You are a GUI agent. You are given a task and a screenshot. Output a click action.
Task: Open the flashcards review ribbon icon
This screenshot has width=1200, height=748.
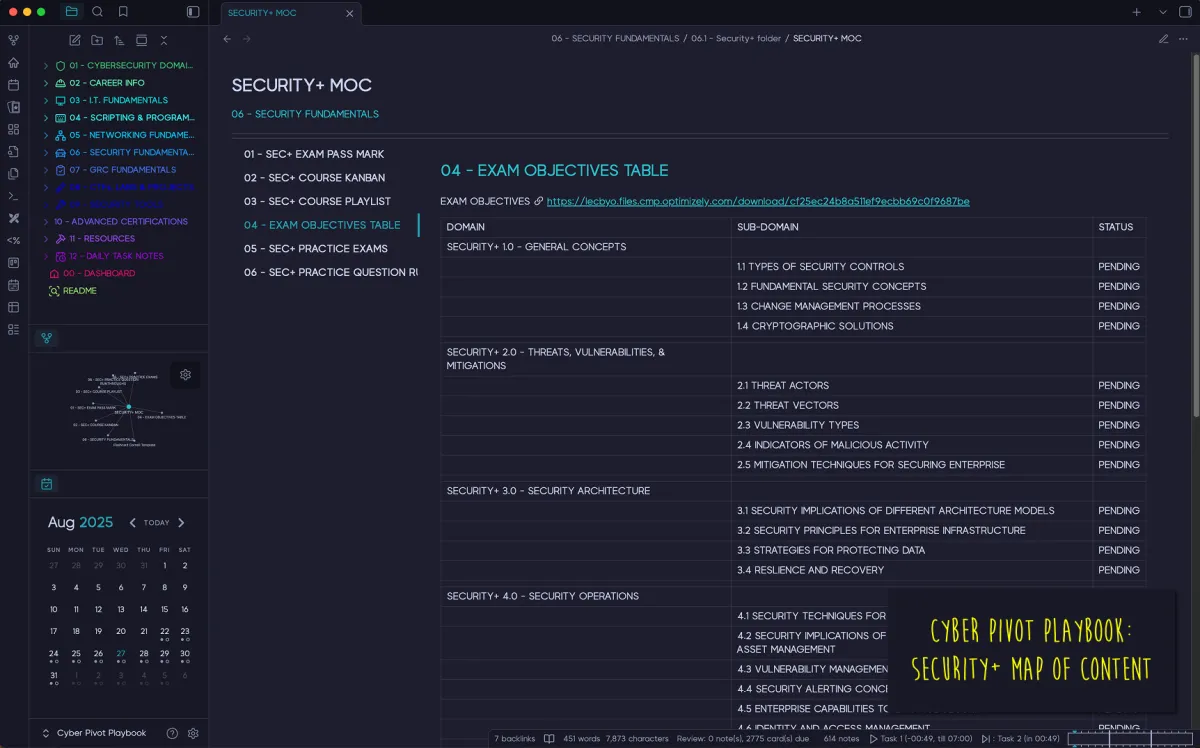[13, 107]
